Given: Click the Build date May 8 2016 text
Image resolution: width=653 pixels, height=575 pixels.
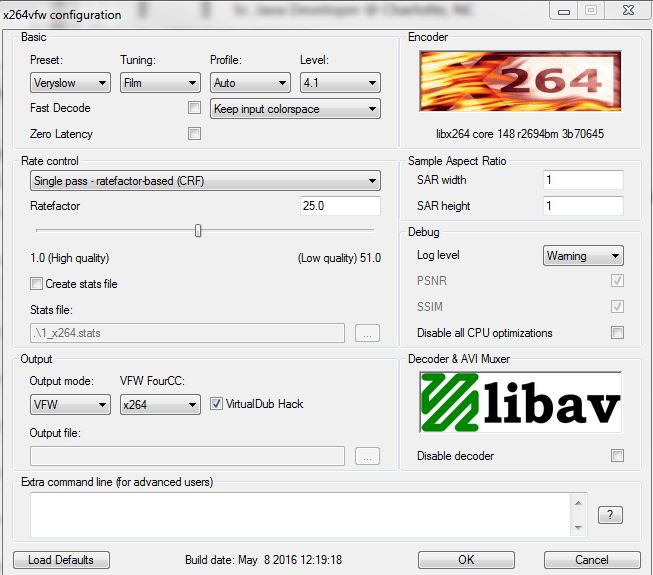Looking at the screenshot, I should [x=263, y=560].
